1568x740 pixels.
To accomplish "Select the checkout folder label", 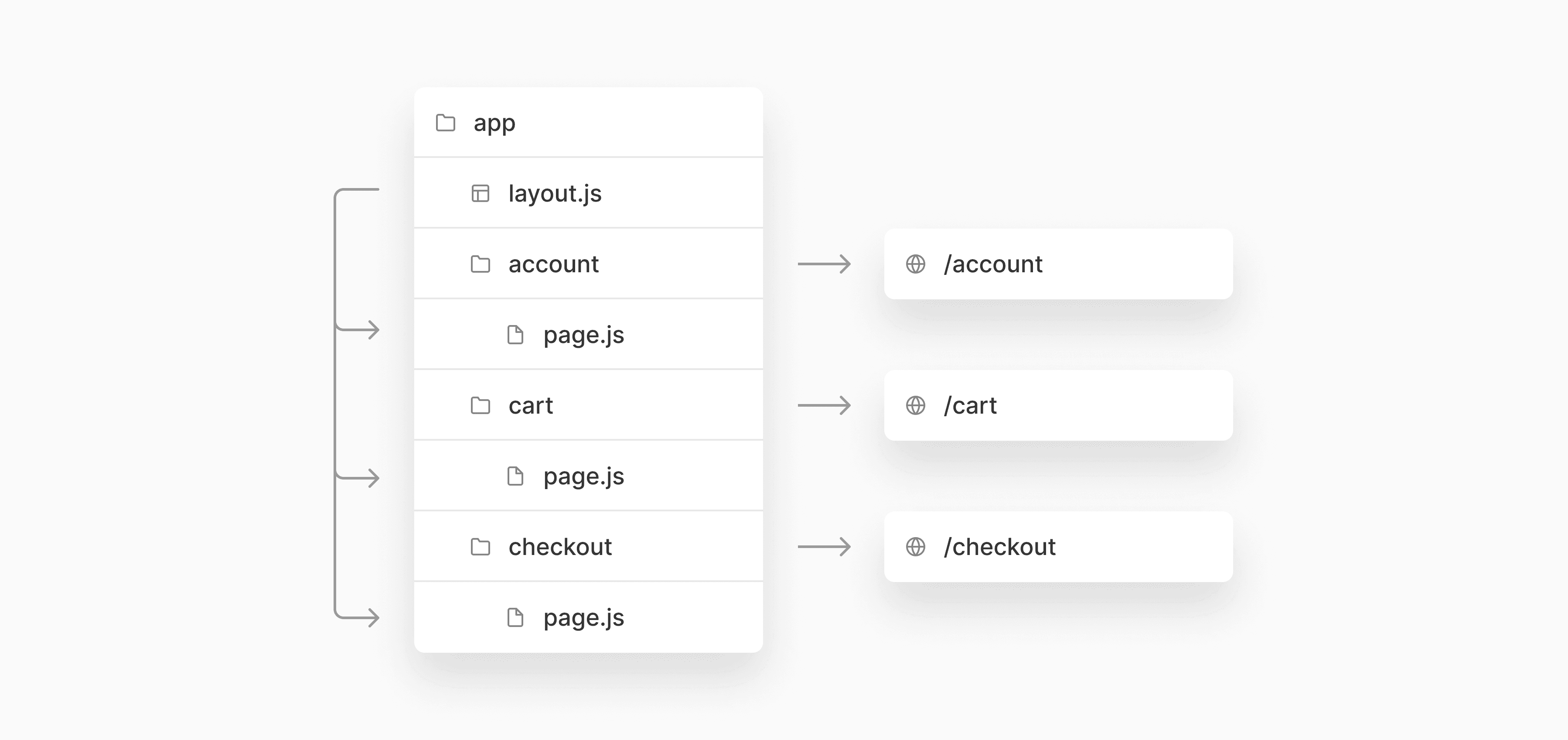I will [x=560, y=547].
